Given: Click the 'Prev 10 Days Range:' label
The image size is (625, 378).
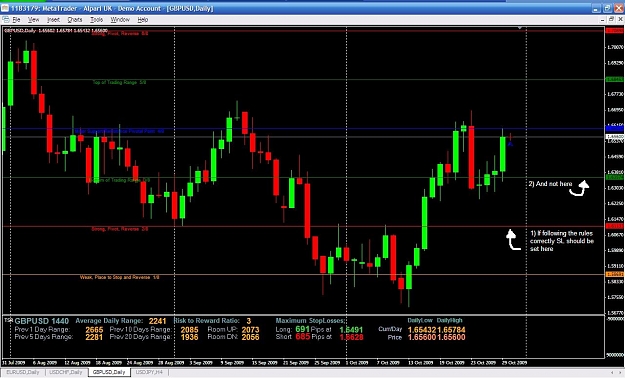Looking at the screenshot, I should (x=141, y=330).
